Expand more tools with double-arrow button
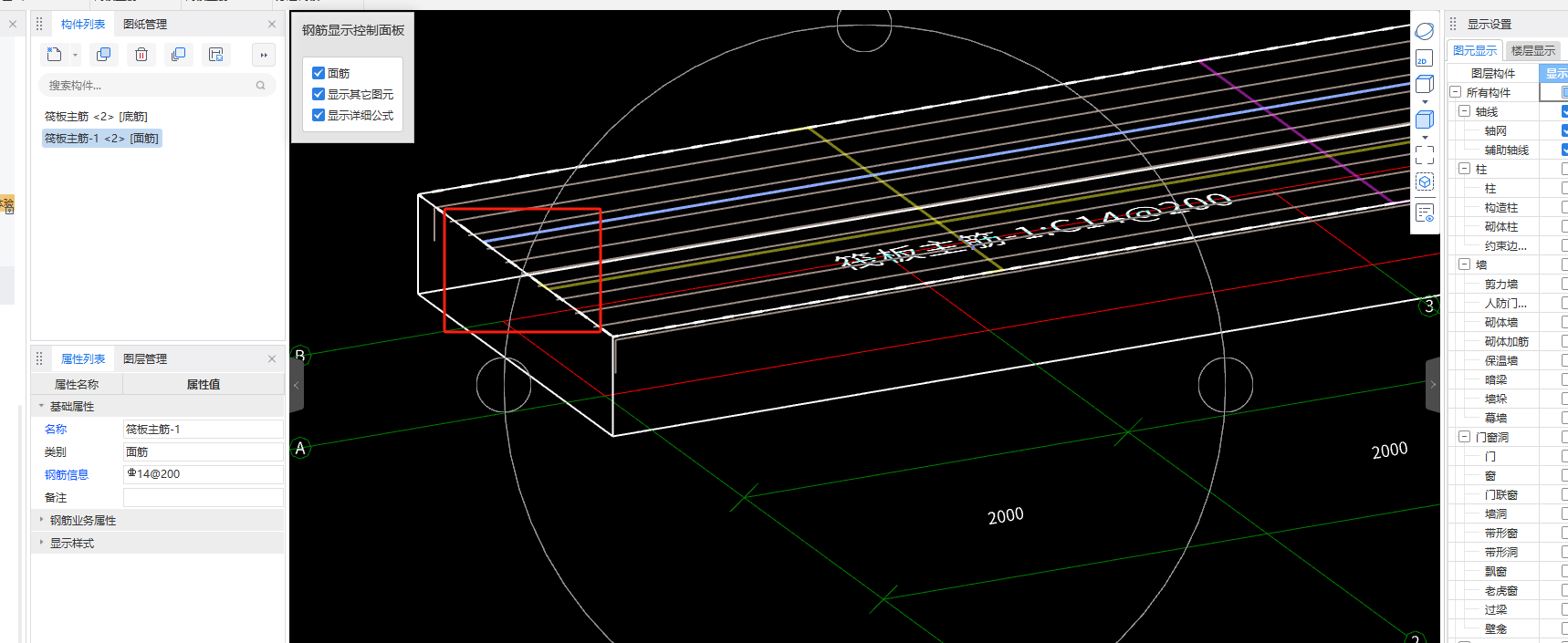The height and width of the screenshot is (643, 1568). point(264,55)
